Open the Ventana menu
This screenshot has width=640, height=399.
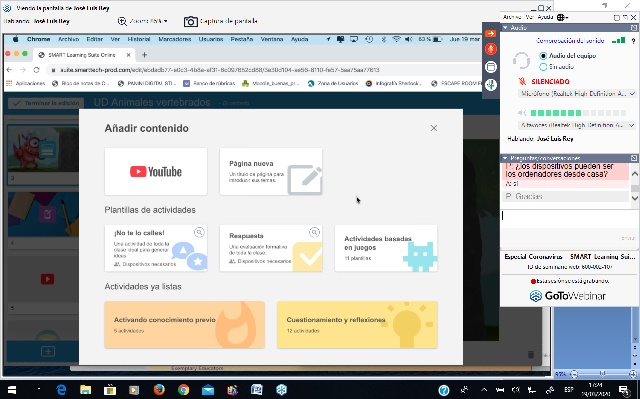coord(272,39)
